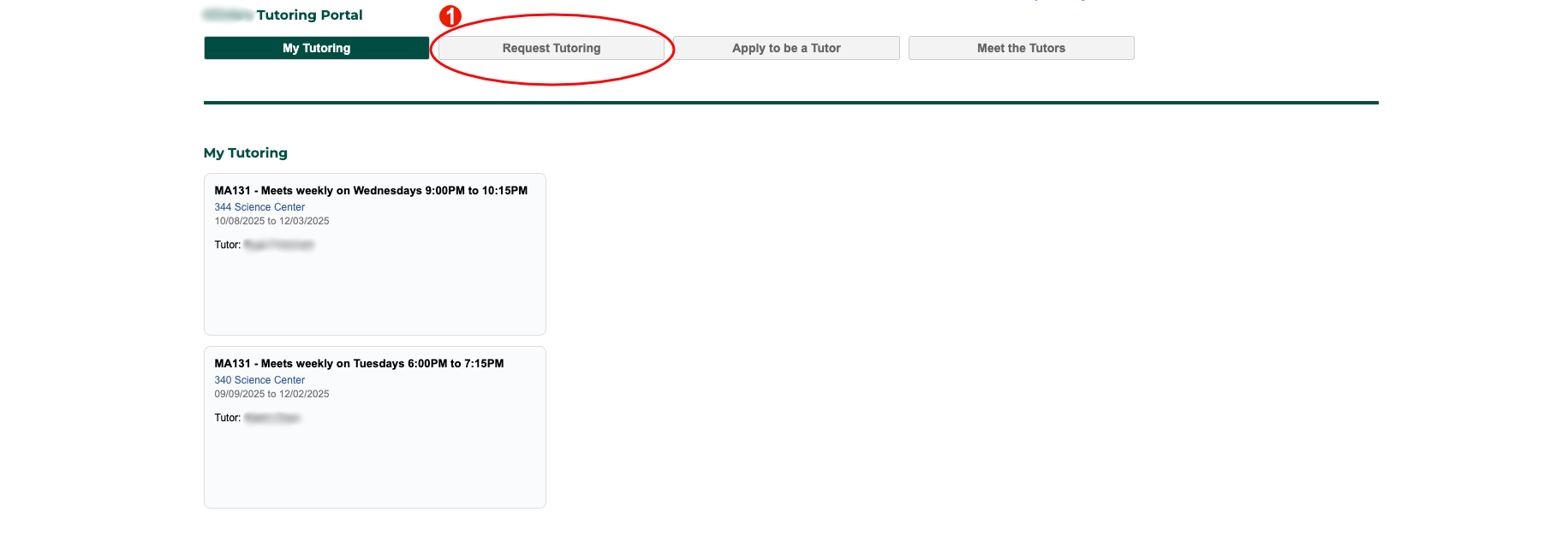
Task: Select the MA131 Tuesdays session title
Action: coord(359,364)
